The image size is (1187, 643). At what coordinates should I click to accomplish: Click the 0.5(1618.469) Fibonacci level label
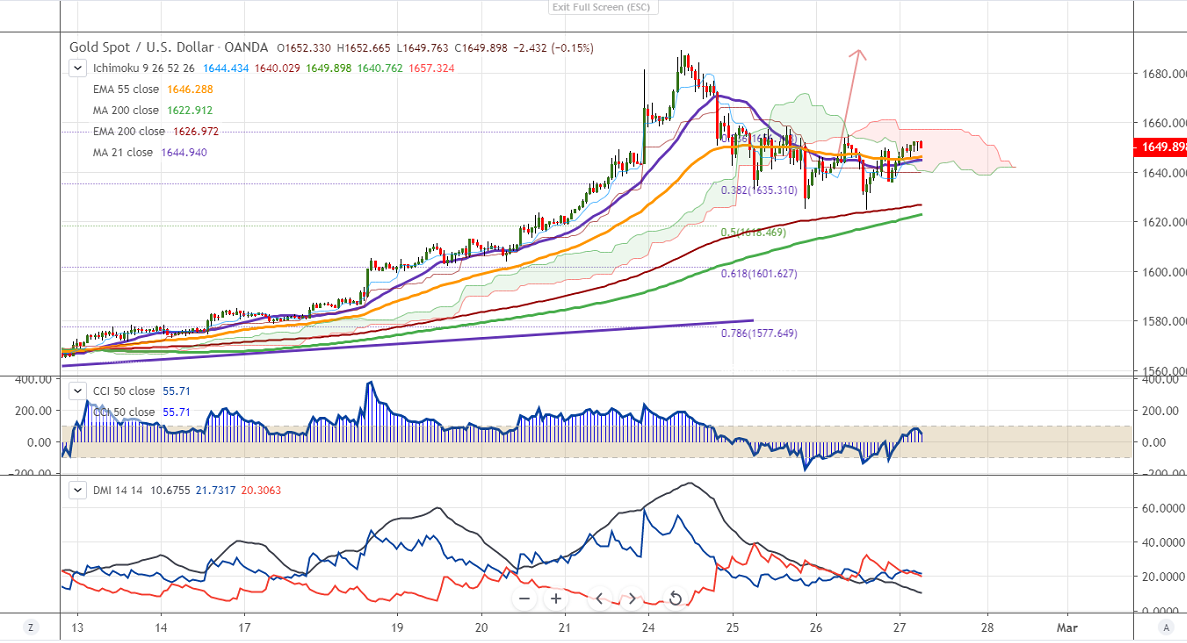pyautogui.click(x=753, y=233)
